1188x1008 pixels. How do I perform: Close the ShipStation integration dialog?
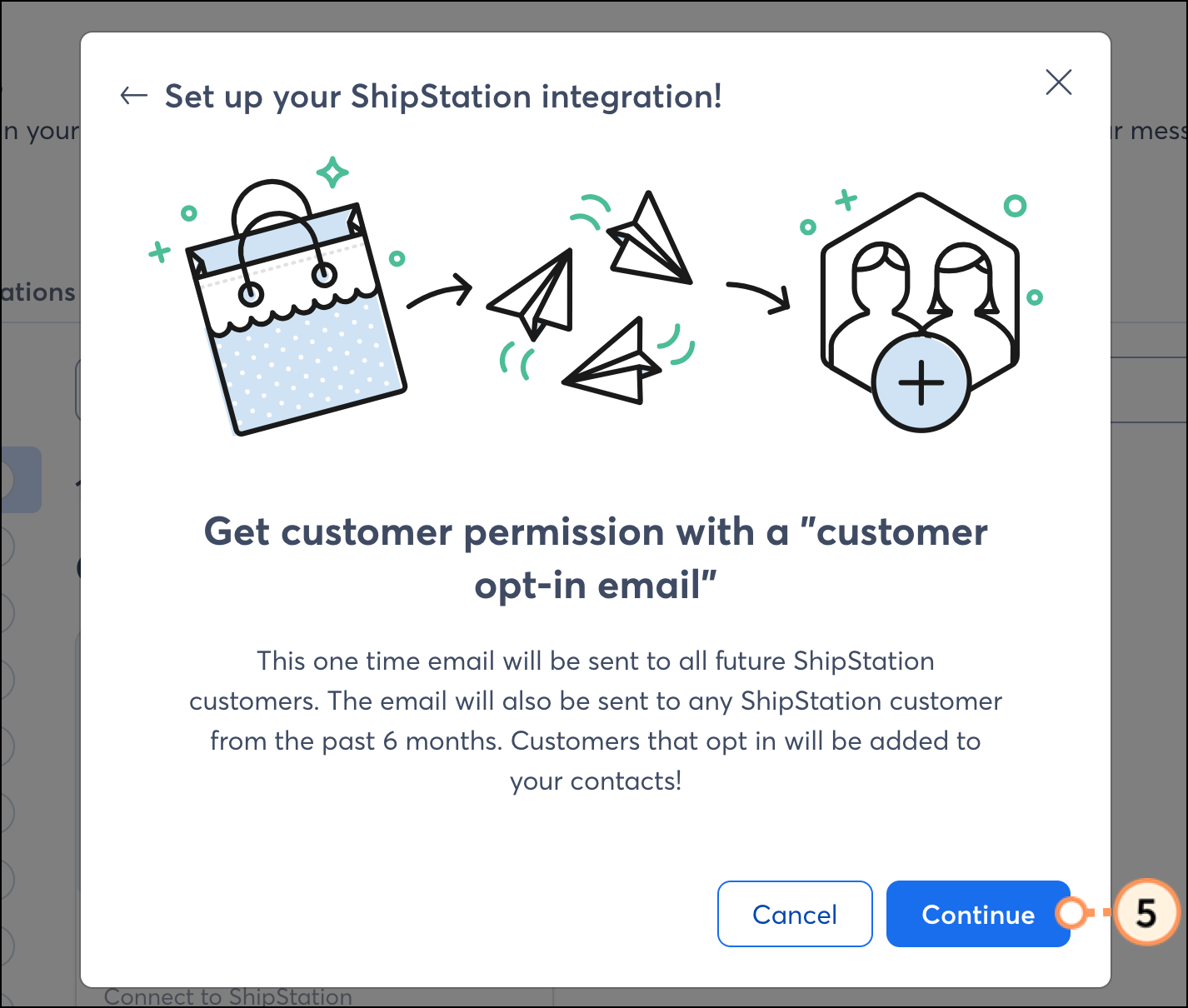click(x=1058, y=82)
